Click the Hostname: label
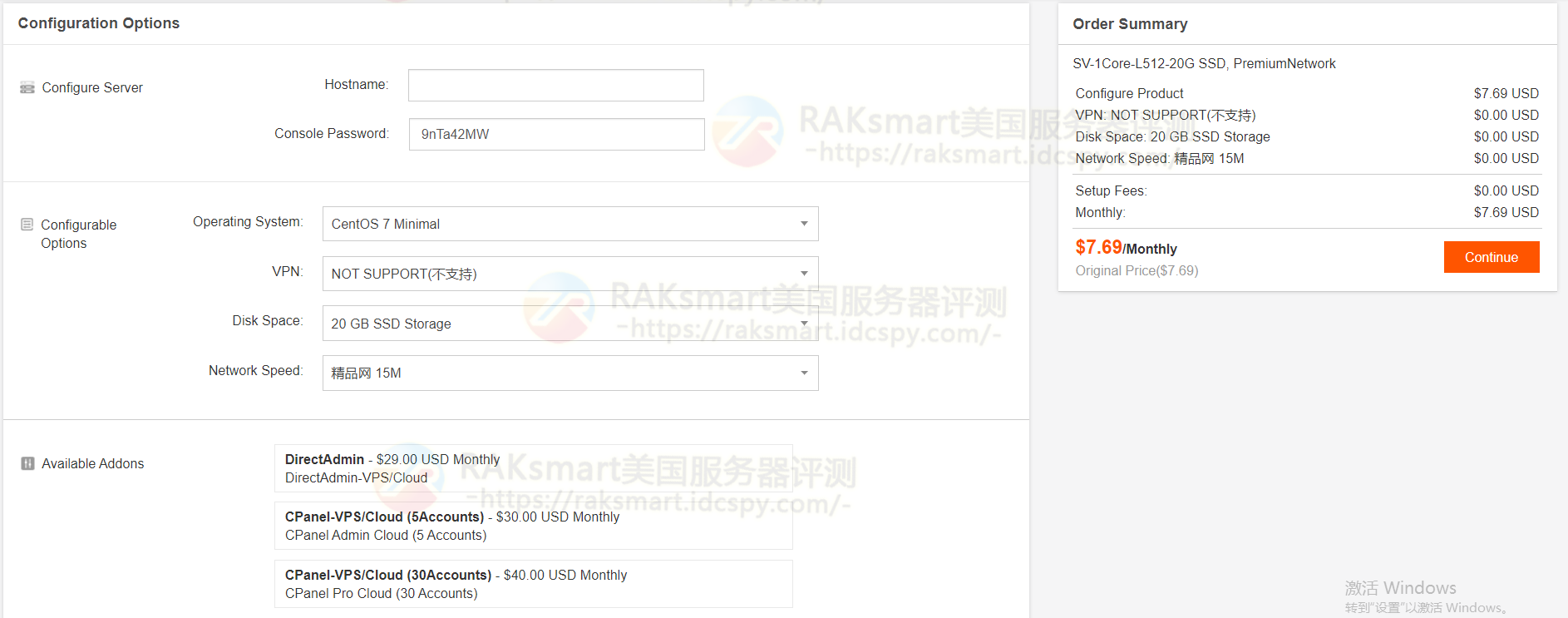 [356, 84]
